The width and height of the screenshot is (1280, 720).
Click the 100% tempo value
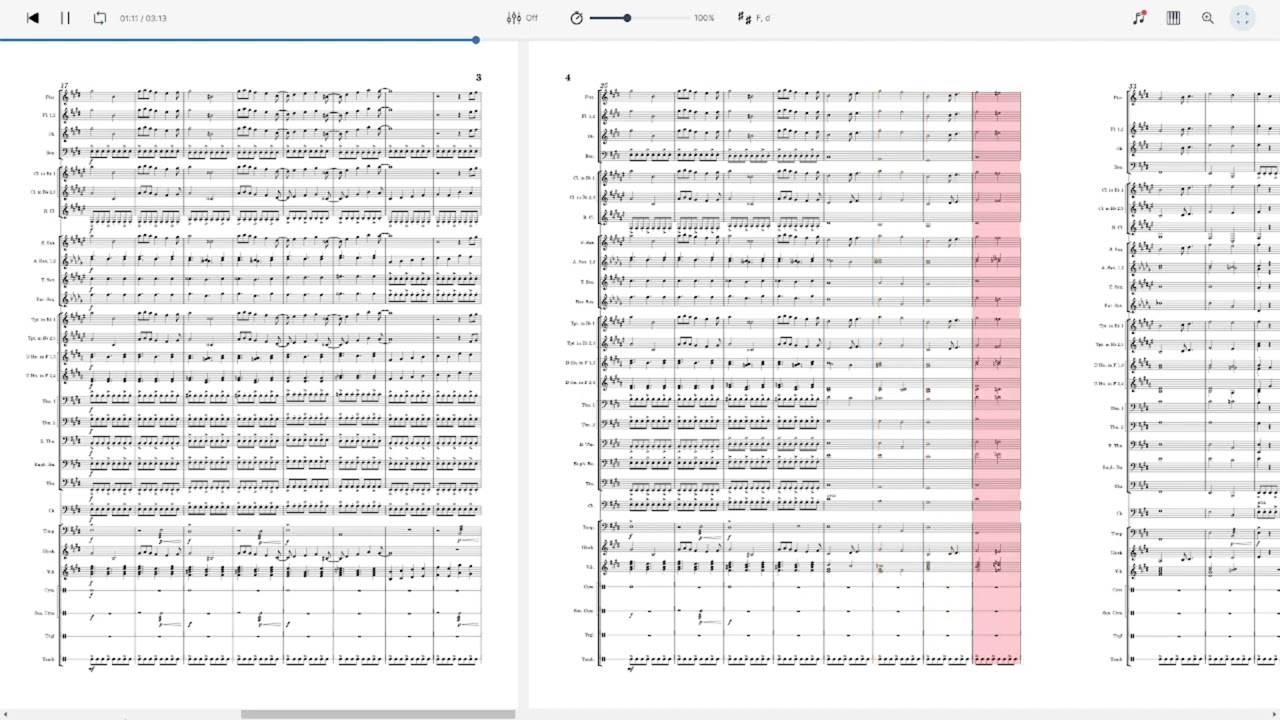[704, 18]
